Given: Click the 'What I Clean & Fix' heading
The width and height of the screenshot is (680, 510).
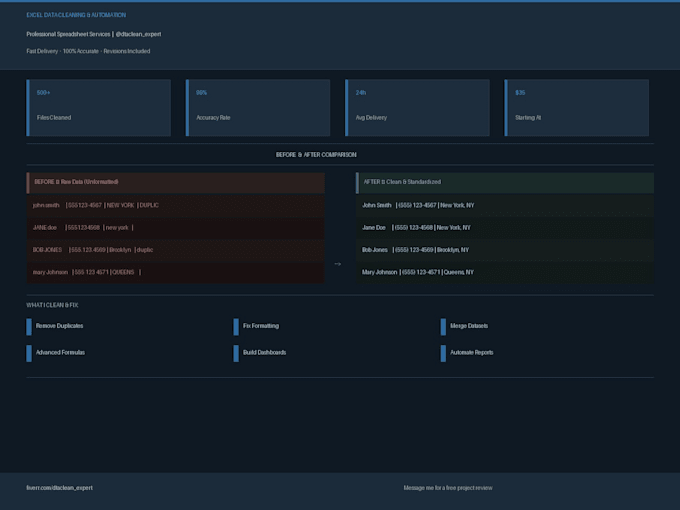Looking at the screenshot, I should pyautogui.click(x=52, y=305).
